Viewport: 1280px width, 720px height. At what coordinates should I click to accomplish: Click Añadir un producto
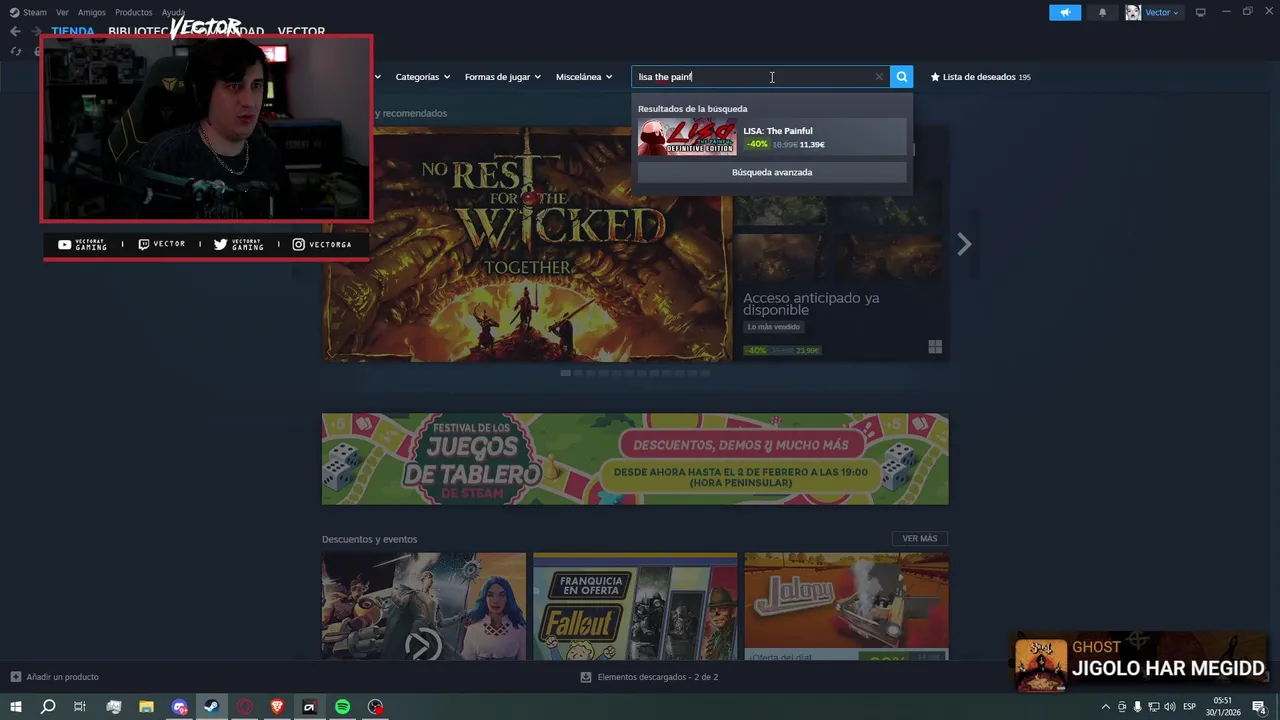[x=54, y=677]
